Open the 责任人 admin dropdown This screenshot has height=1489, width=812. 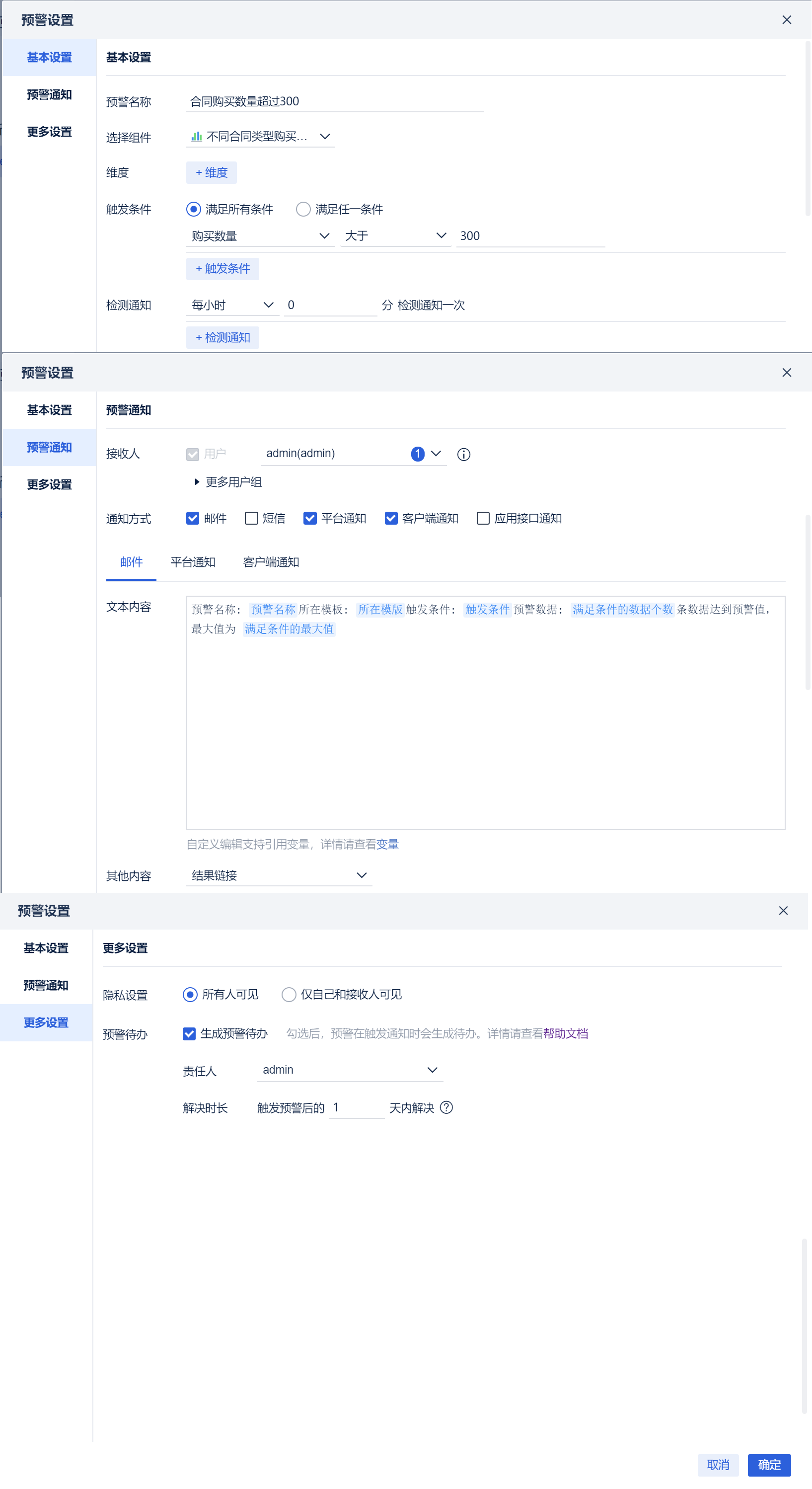point(350,1070)
